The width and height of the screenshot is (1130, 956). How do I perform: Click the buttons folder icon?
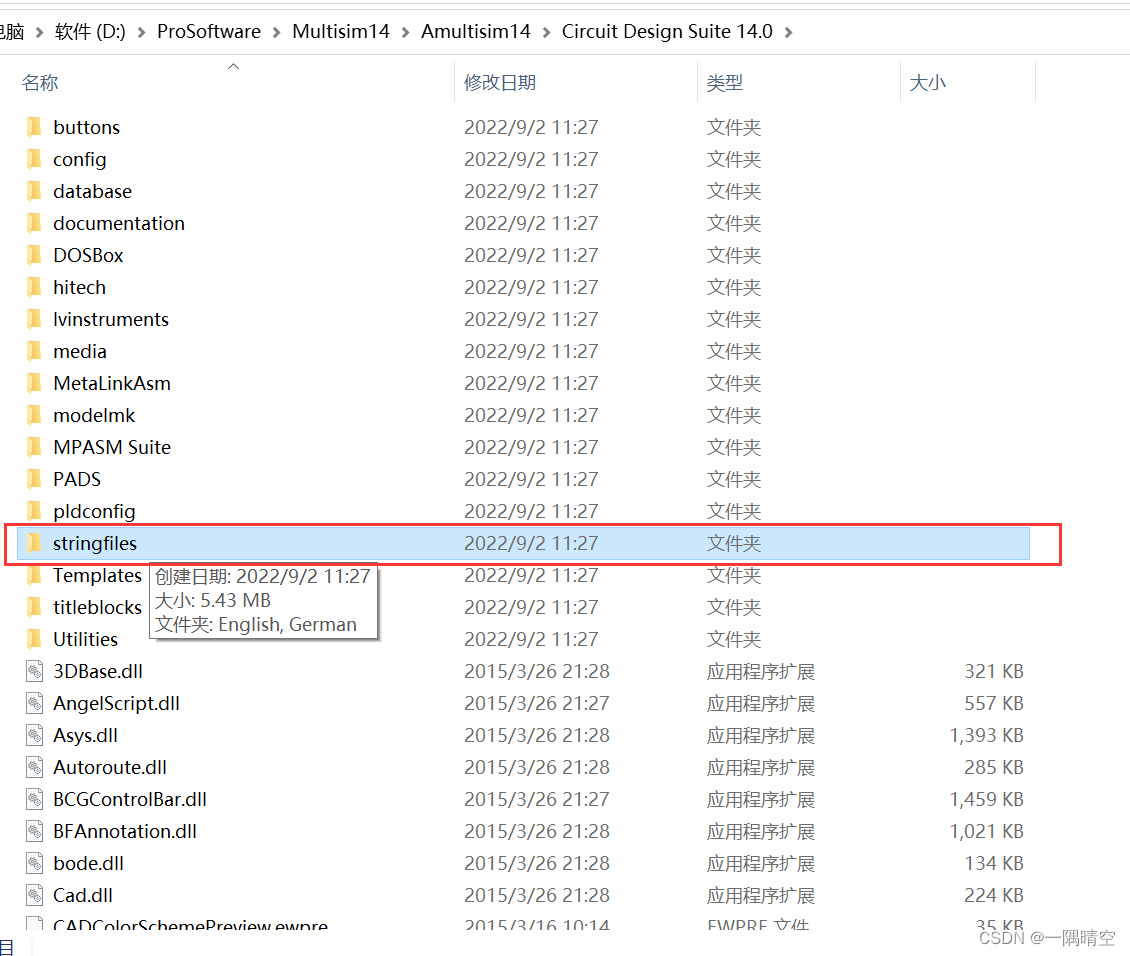click(34, 128)
